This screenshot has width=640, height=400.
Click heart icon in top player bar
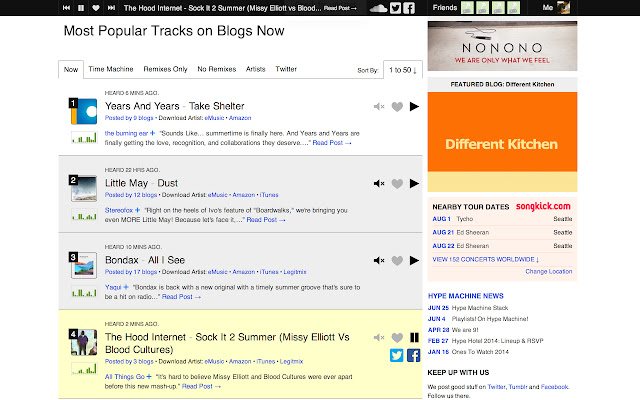pos(95,8)
